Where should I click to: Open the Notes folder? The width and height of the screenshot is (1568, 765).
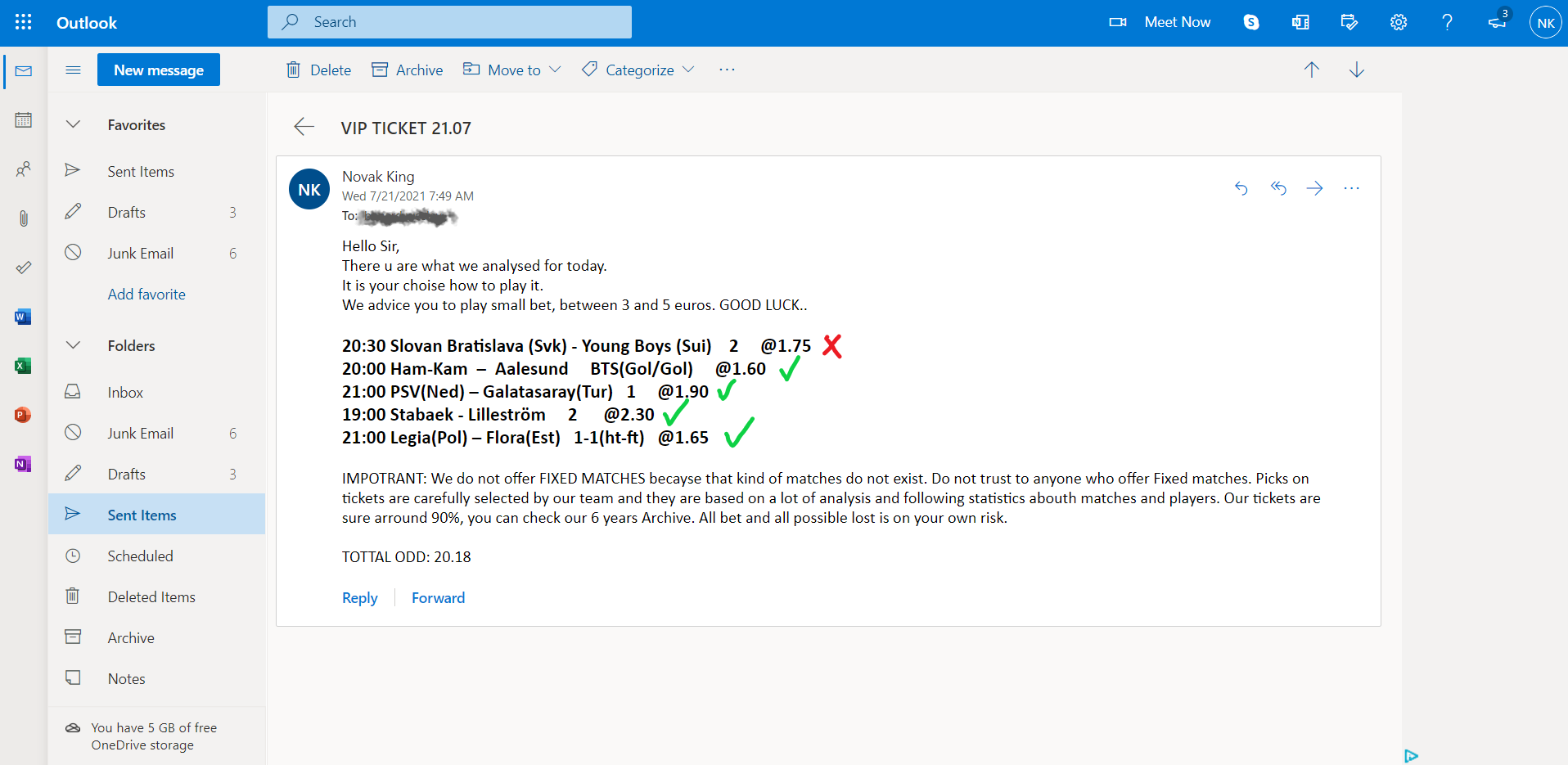[x=156, y=678]
